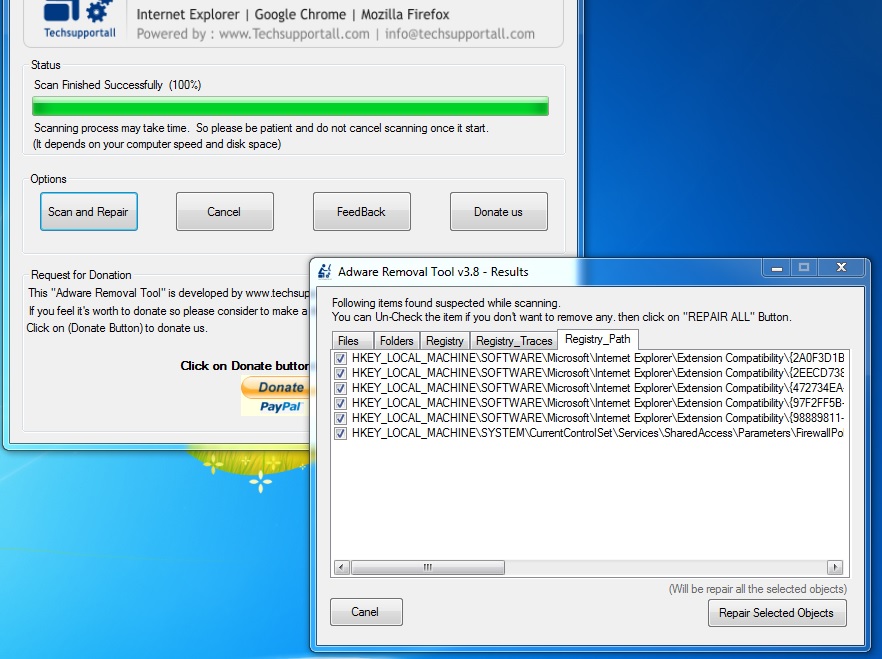This screenshot has width=882, height=659.
Task: Uncheck the SharedAccess FirewallPolicy entry
Action: pos(340,434)
